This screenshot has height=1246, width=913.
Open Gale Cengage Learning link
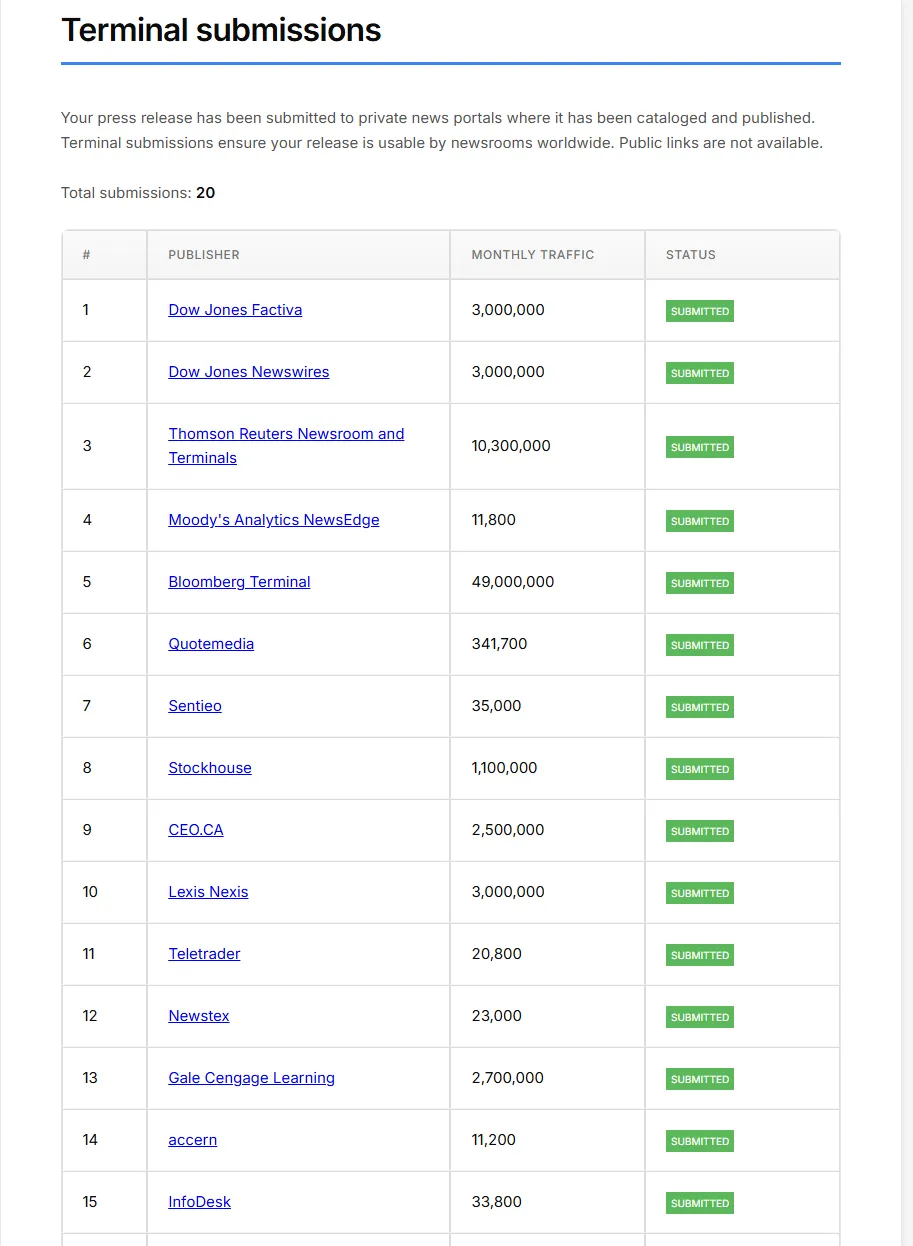click(251, 1078)
